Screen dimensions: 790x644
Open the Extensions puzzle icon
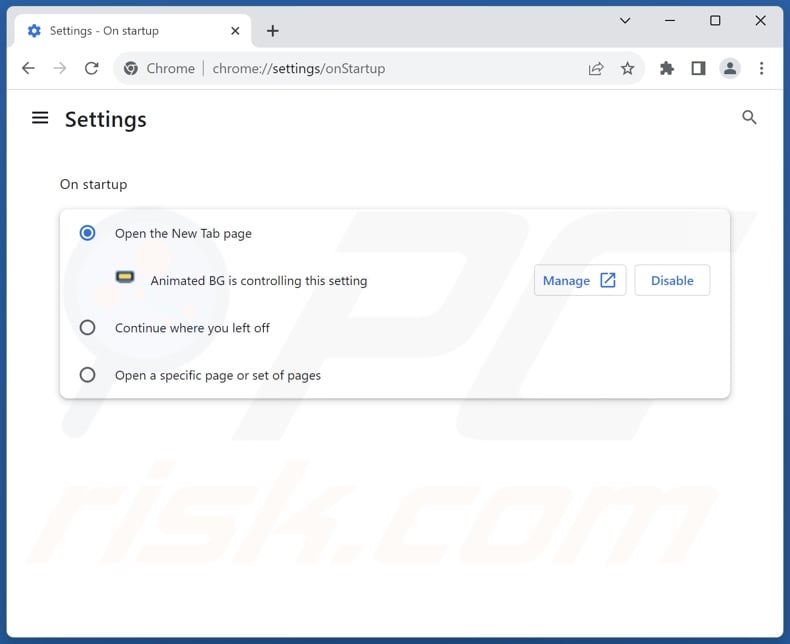[x=667, y=69]
